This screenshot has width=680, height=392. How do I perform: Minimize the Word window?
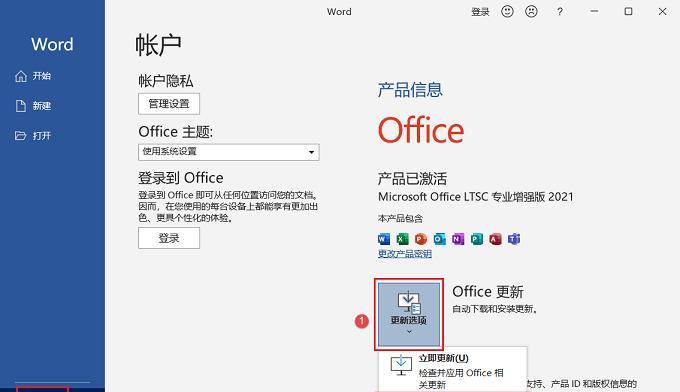595,12
